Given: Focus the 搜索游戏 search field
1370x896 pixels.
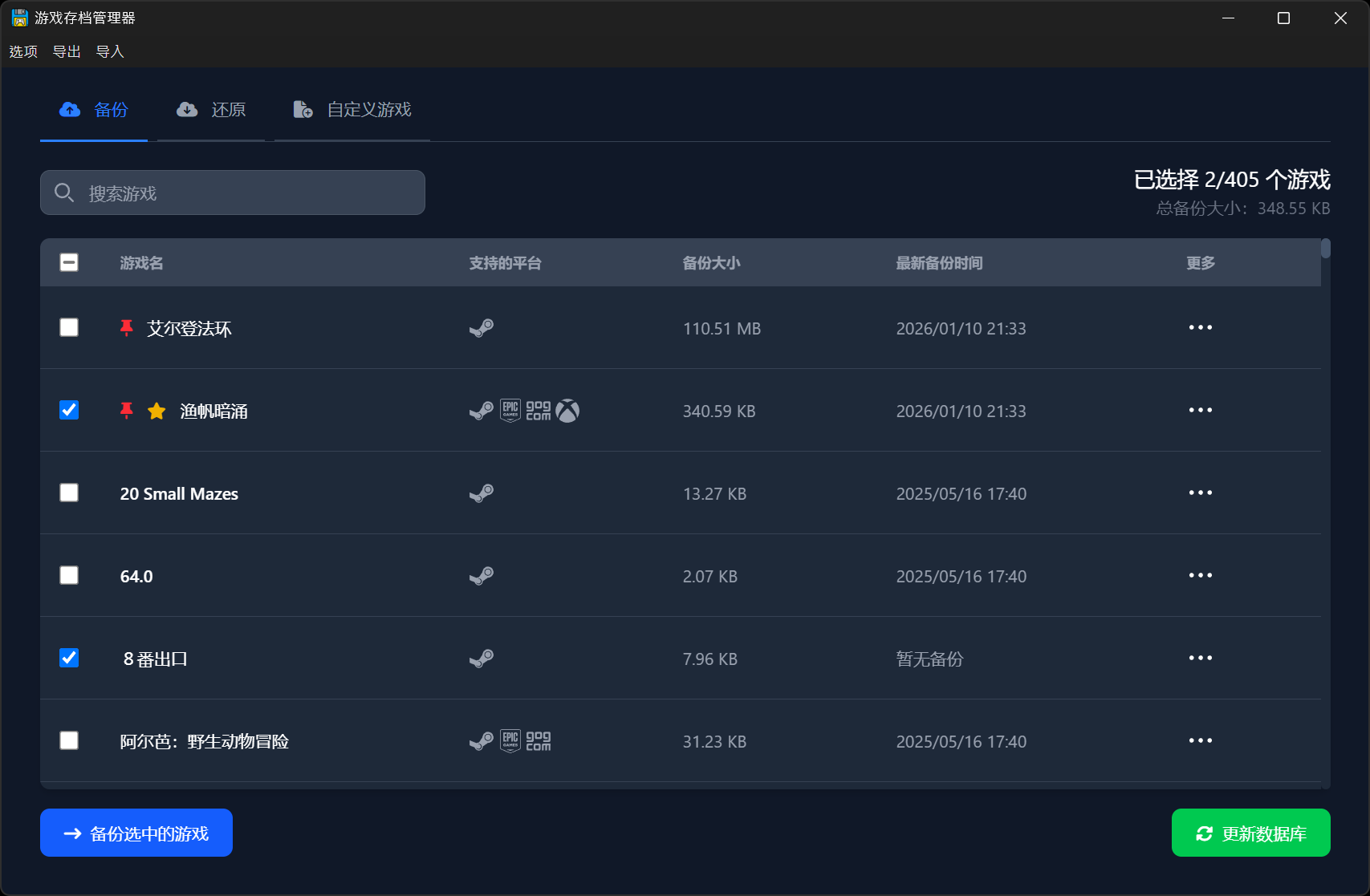Looking at the screenshot, I should coord(233,193).
